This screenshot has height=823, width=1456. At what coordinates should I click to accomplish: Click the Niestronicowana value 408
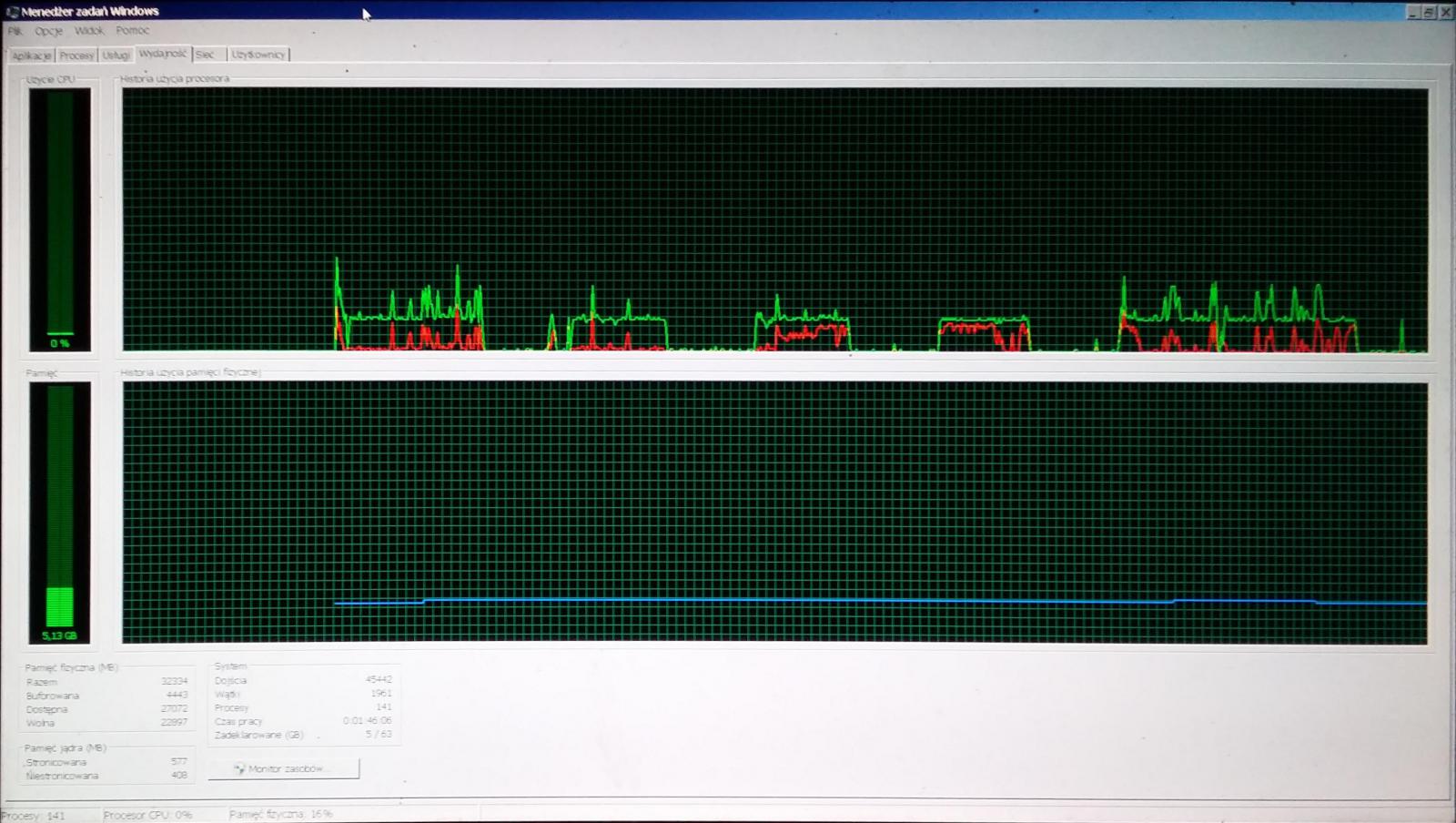[179, 776]
